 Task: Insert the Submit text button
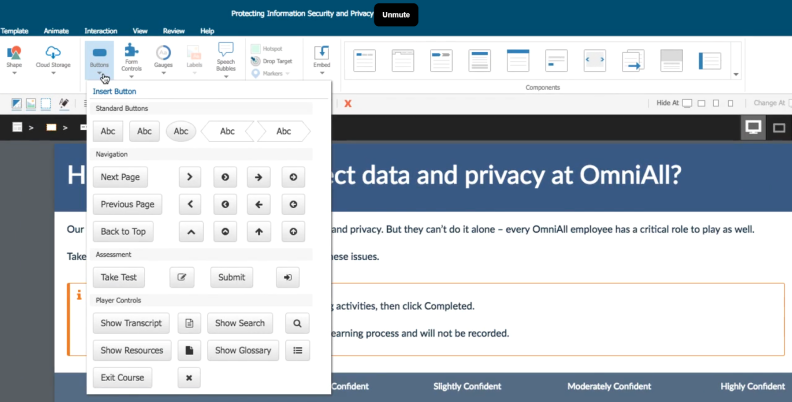[232, 277]
